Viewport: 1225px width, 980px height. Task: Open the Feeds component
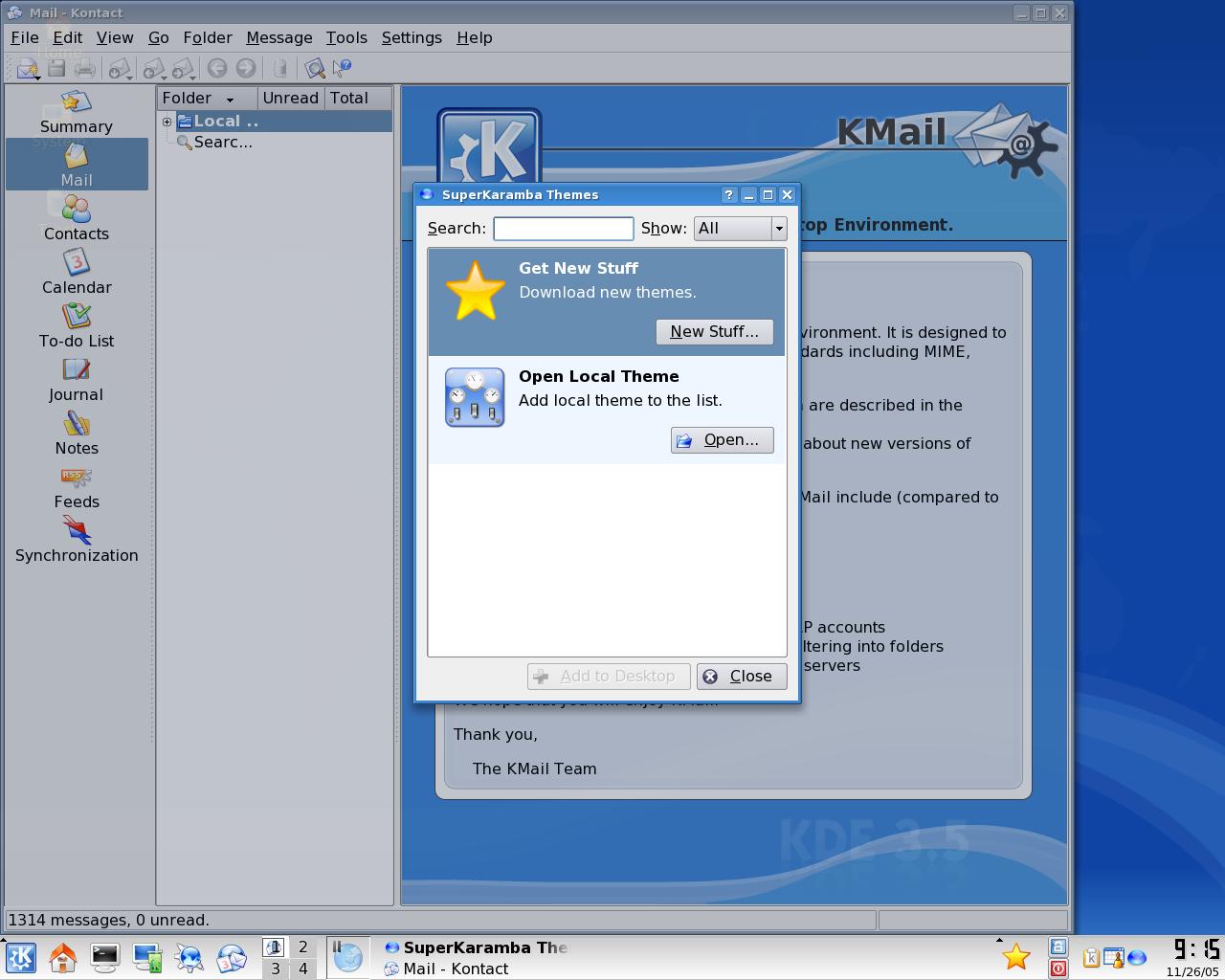[77, 486]
